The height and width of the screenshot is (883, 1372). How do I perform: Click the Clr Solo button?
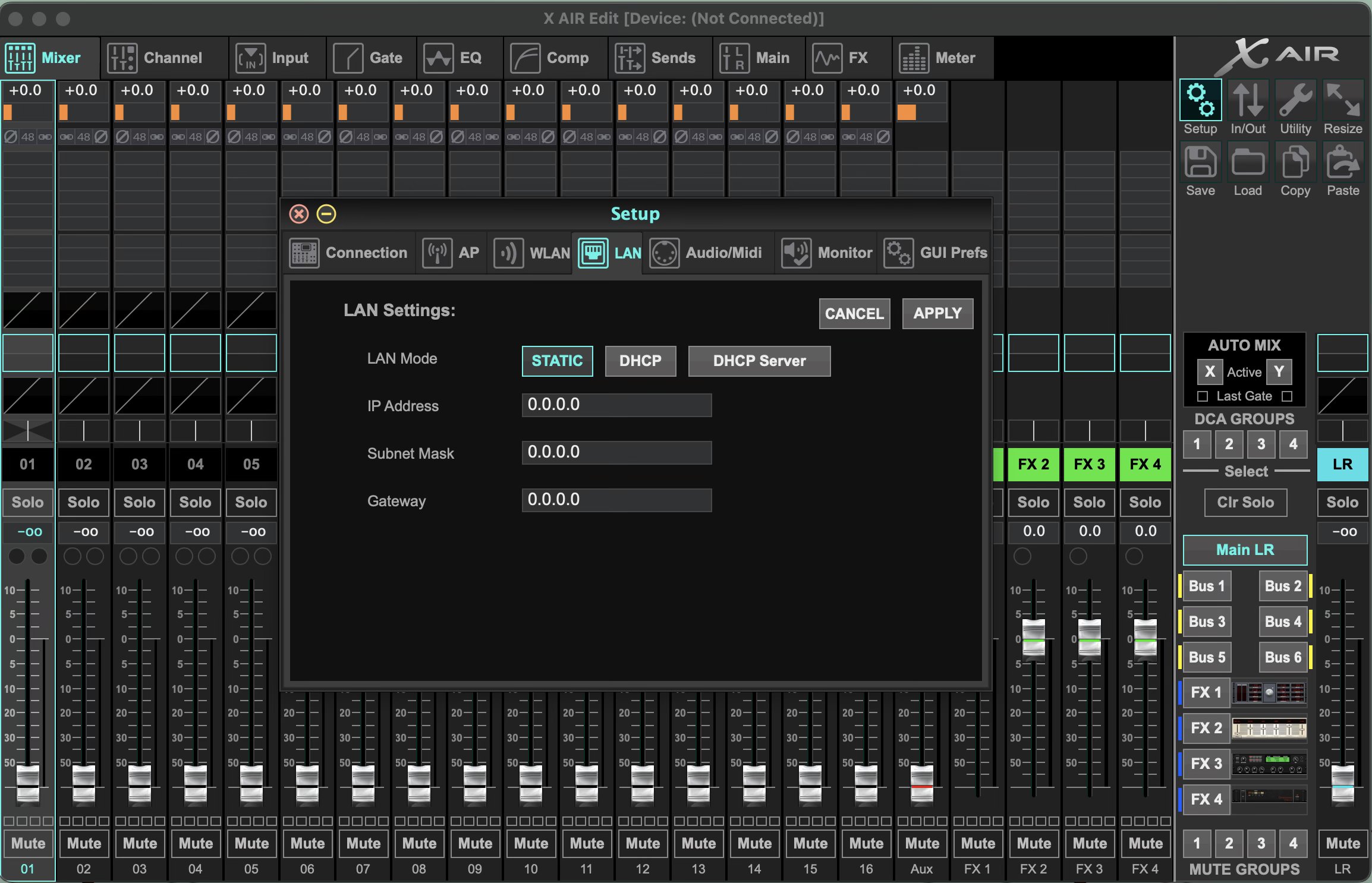click(x=1245, y=503)
